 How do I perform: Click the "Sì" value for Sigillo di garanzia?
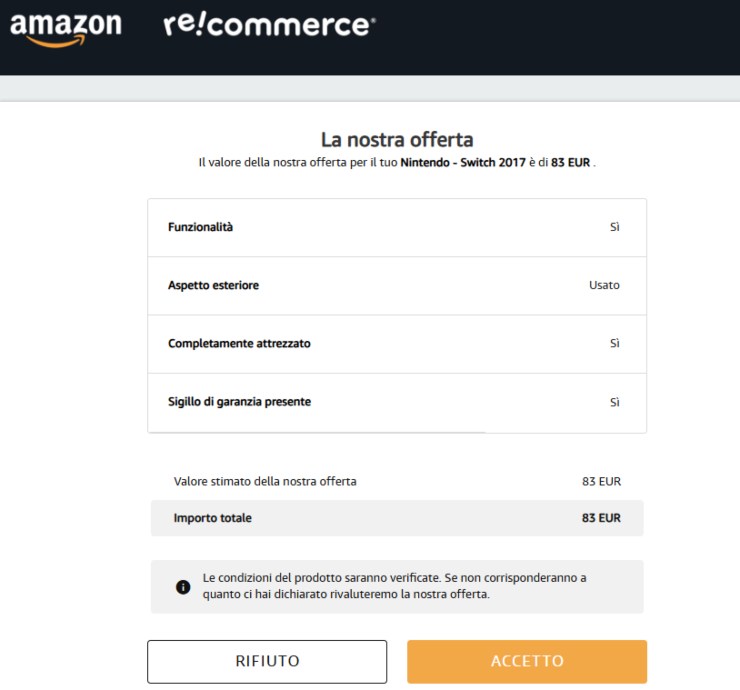(x=614, y=401)
